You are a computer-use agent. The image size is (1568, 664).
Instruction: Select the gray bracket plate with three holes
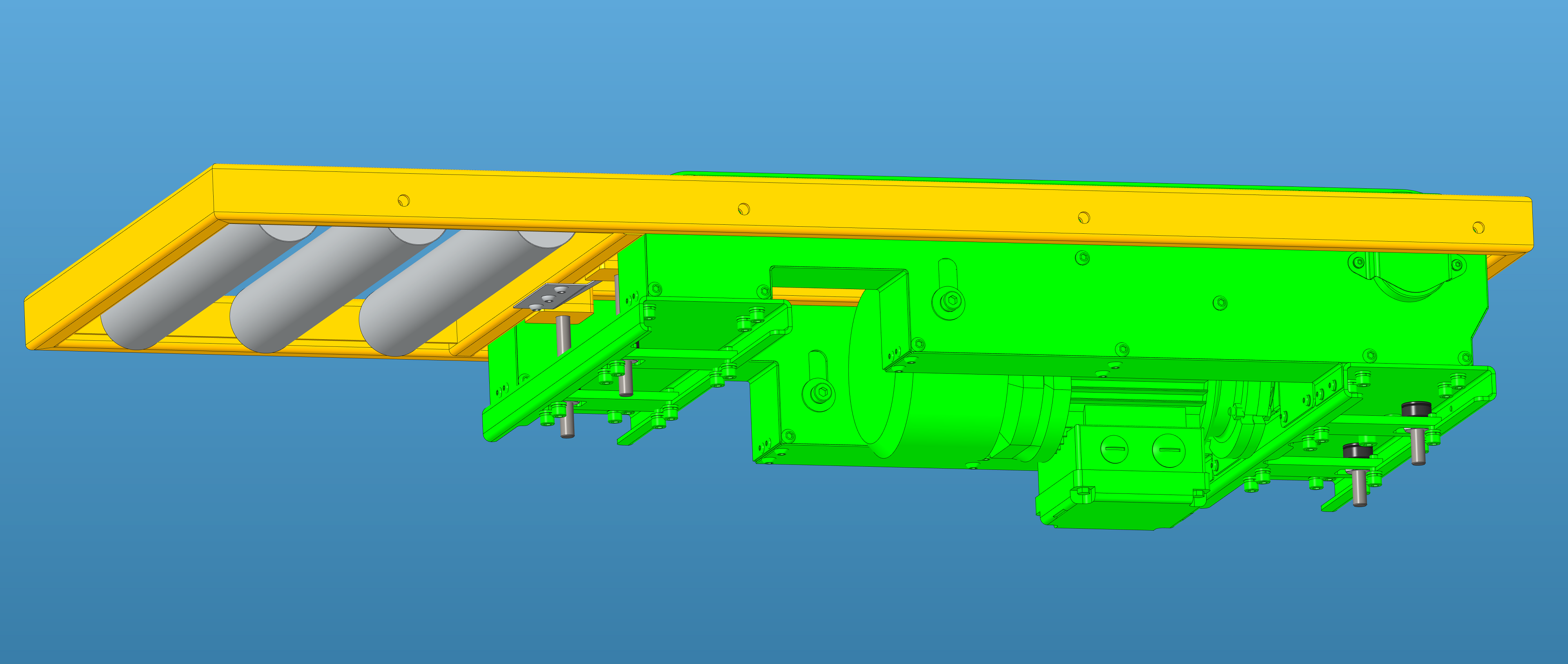551,296
